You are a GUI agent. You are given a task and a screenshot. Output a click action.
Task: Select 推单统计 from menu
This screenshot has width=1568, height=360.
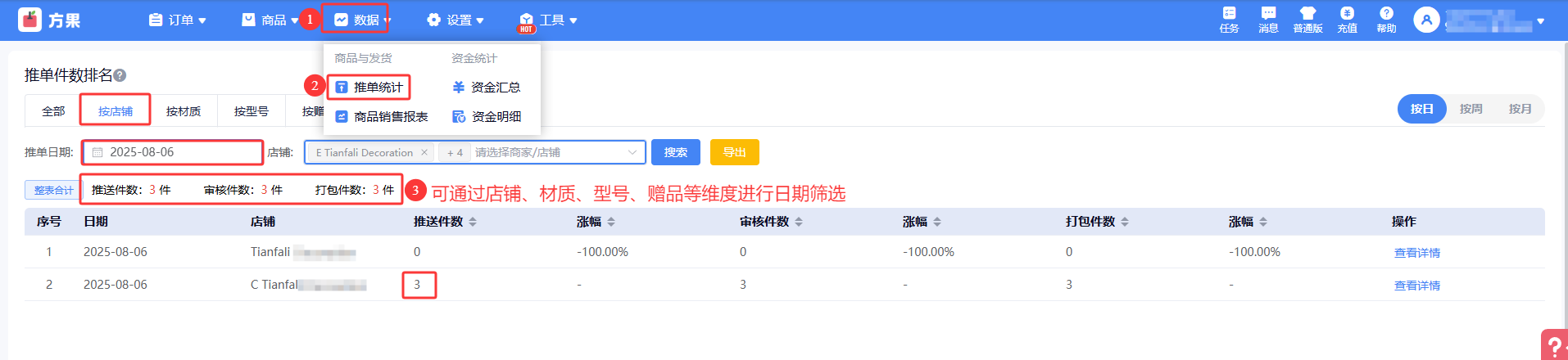click(x=369, y=87)
